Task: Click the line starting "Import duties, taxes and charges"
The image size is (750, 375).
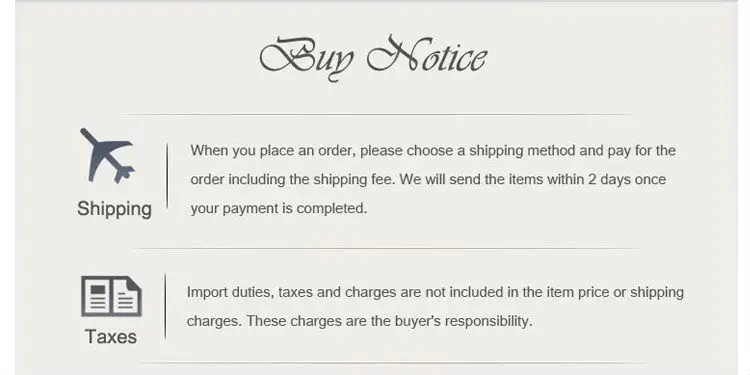Action: pos(435,292)
